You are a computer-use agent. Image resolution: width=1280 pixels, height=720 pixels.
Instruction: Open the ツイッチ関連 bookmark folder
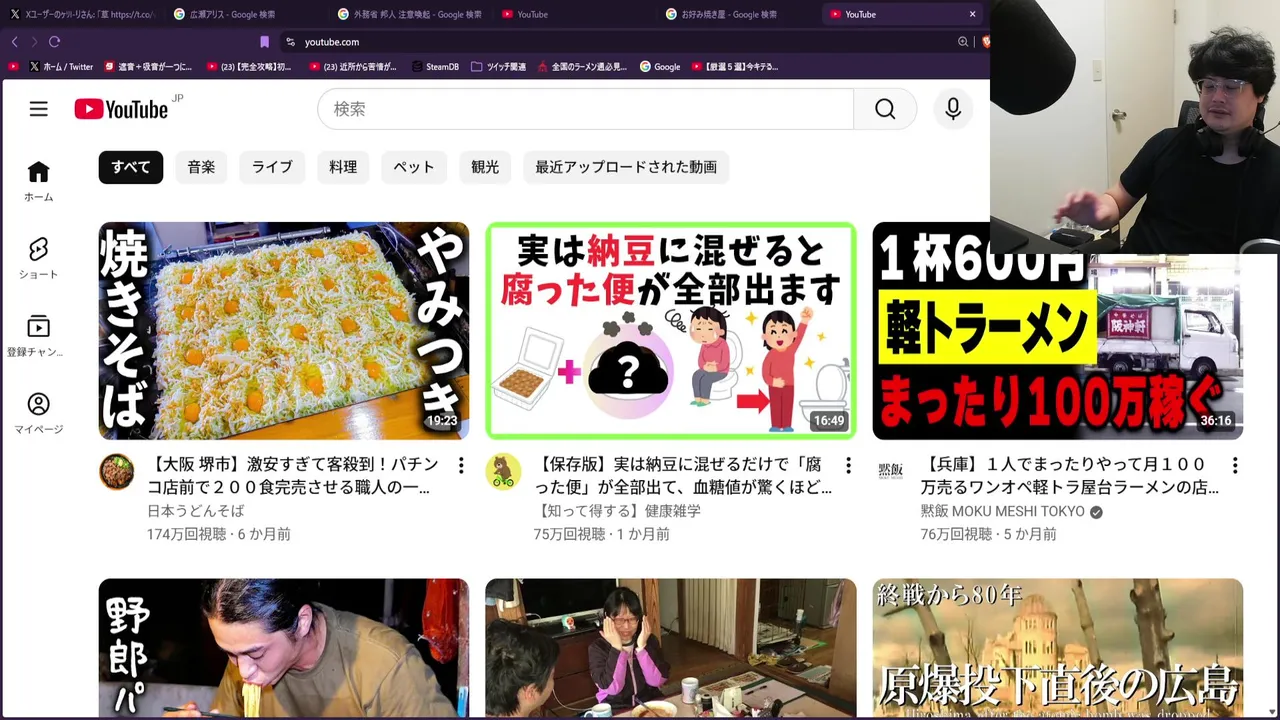tap(498, 67)
